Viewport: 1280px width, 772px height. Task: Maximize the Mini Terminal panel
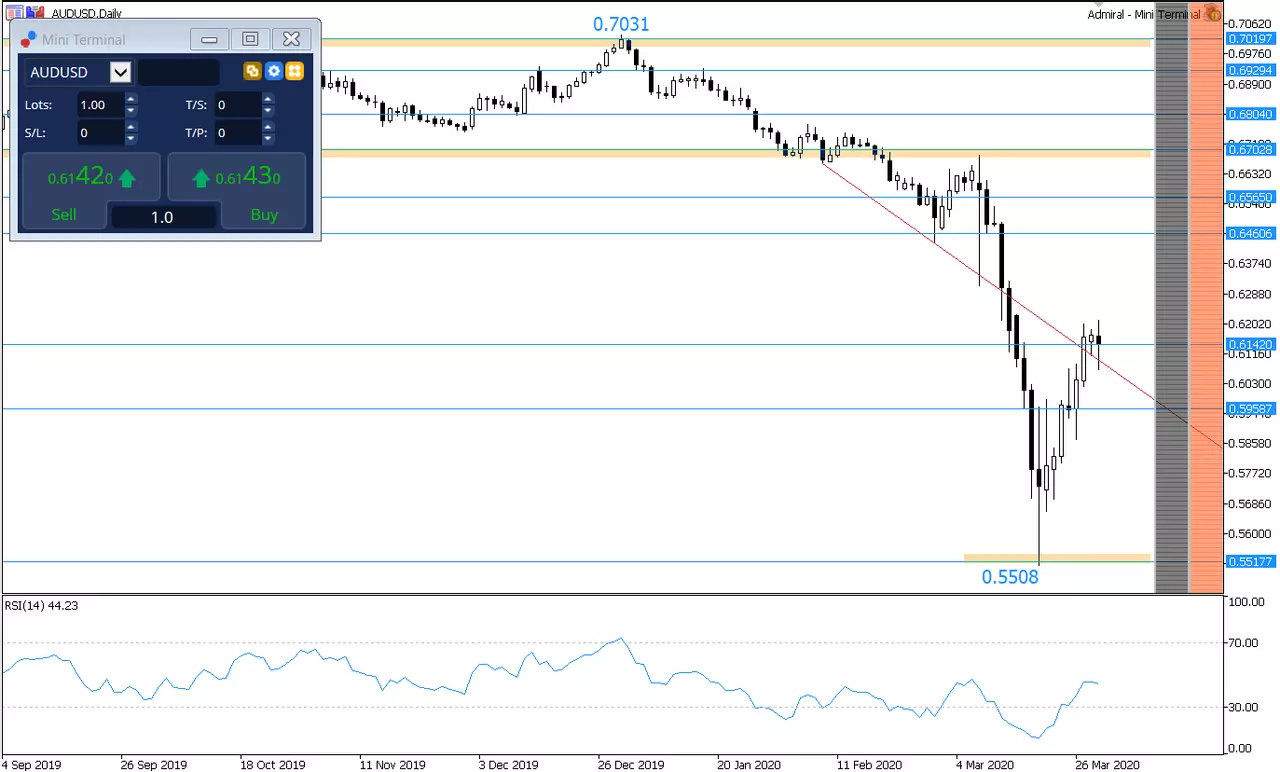click(x=250, y=39)
